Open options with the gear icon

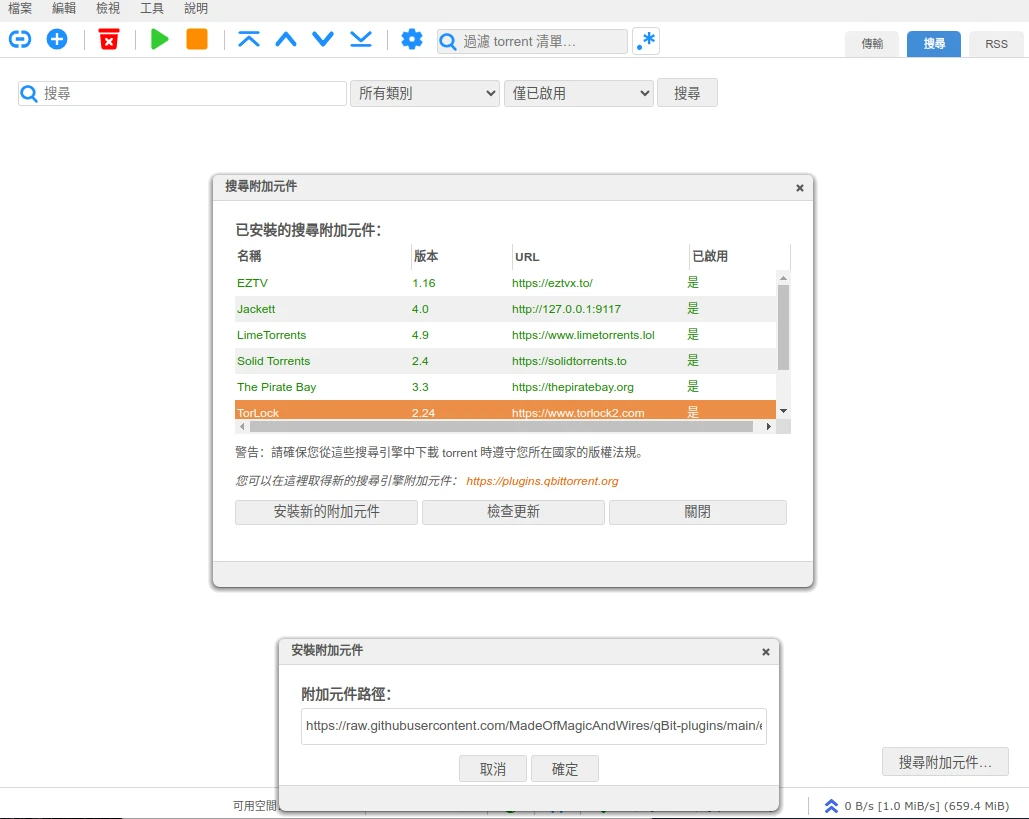(x=412, y=39)
